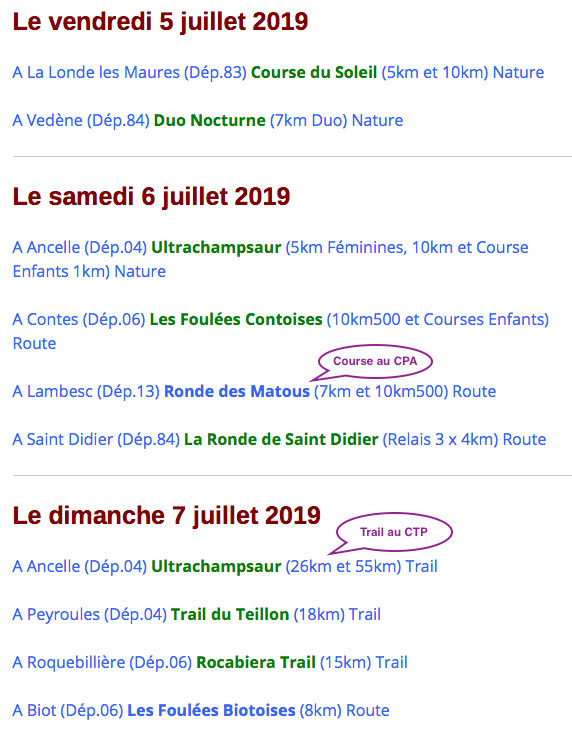Screen dimensions: 572x742
Task: Click 'A Lambesc (Dép.13)' location text
Action: point(86,391)
